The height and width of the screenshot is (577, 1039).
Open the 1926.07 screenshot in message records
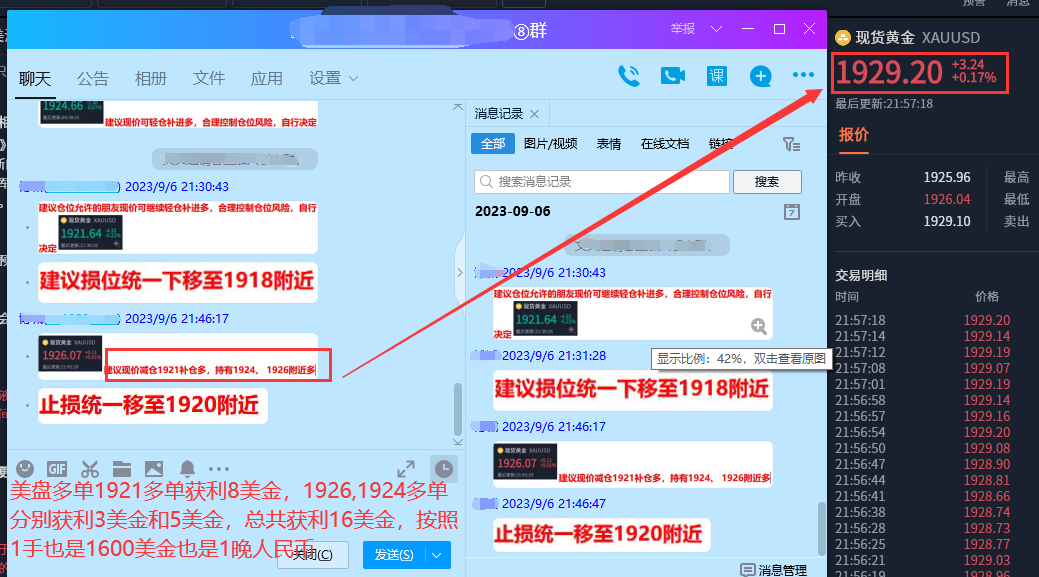525,461
